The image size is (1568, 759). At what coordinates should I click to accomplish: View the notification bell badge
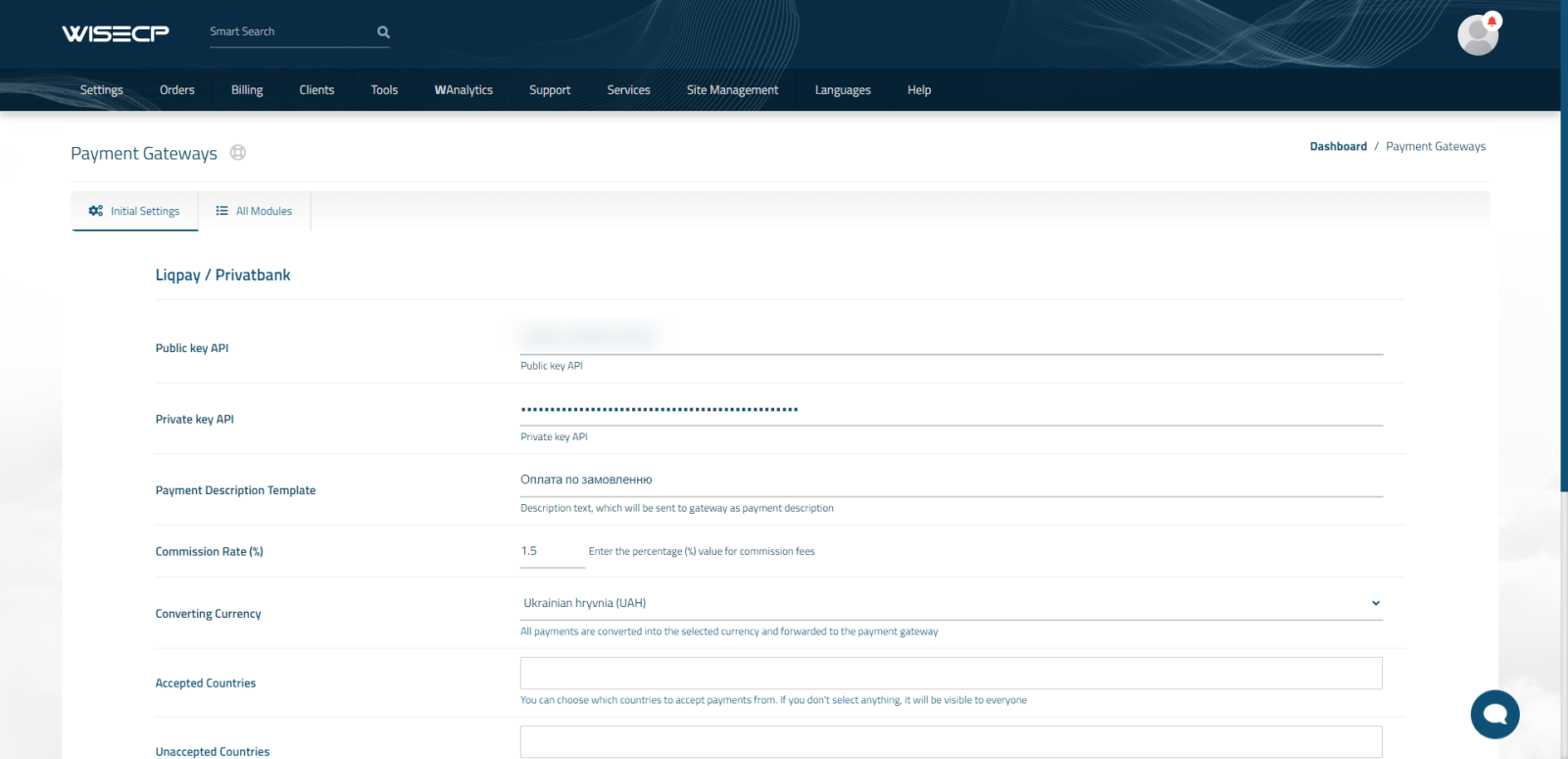(1492, 21)
